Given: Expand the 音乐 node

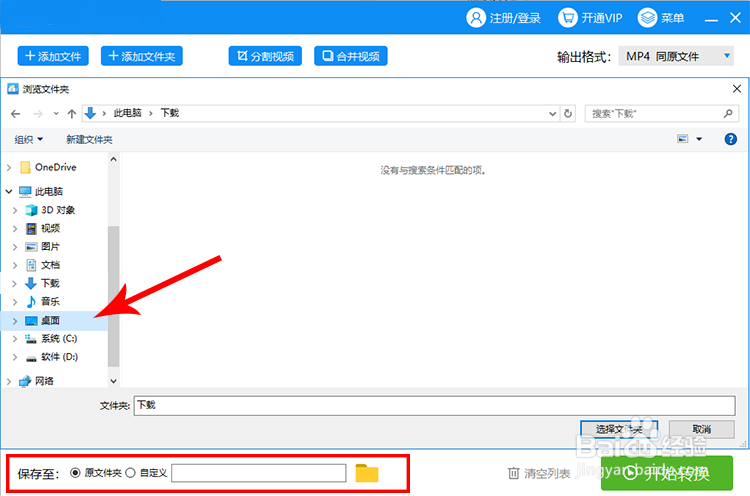Looking at the screenshot, I should pos(14,302).
